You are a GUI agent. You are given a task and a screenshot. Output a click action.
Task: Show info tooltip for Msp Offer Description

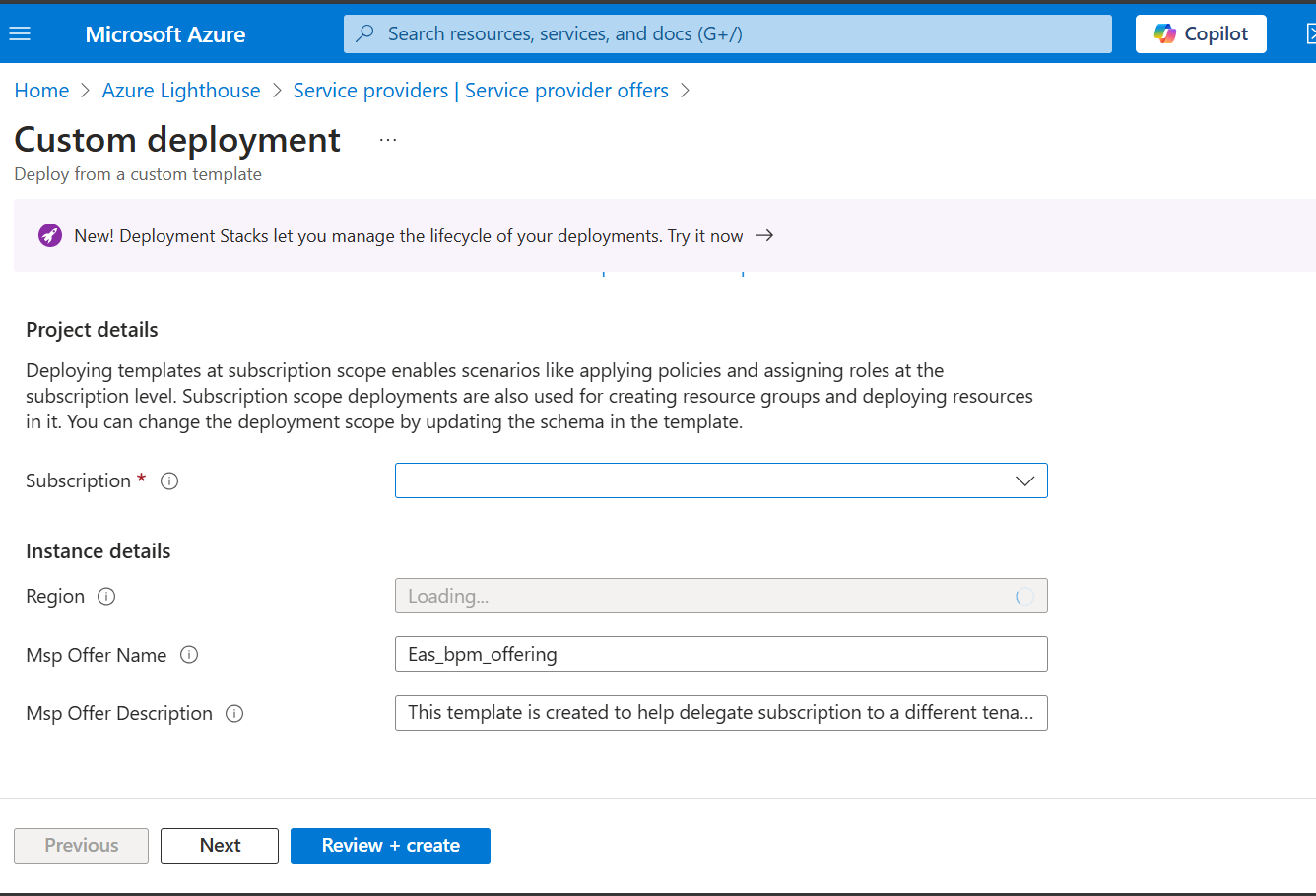234,713
